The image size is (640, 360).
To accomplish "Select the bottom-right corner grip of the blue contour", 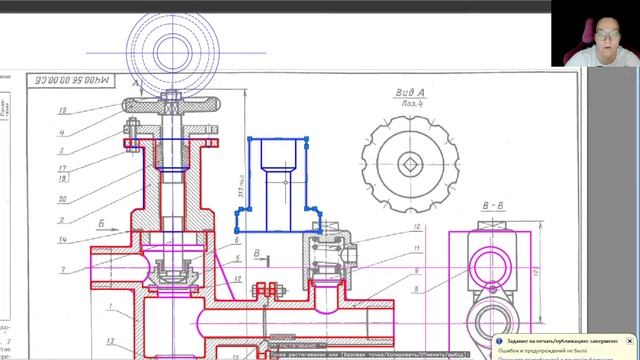I will coord(320,231).
